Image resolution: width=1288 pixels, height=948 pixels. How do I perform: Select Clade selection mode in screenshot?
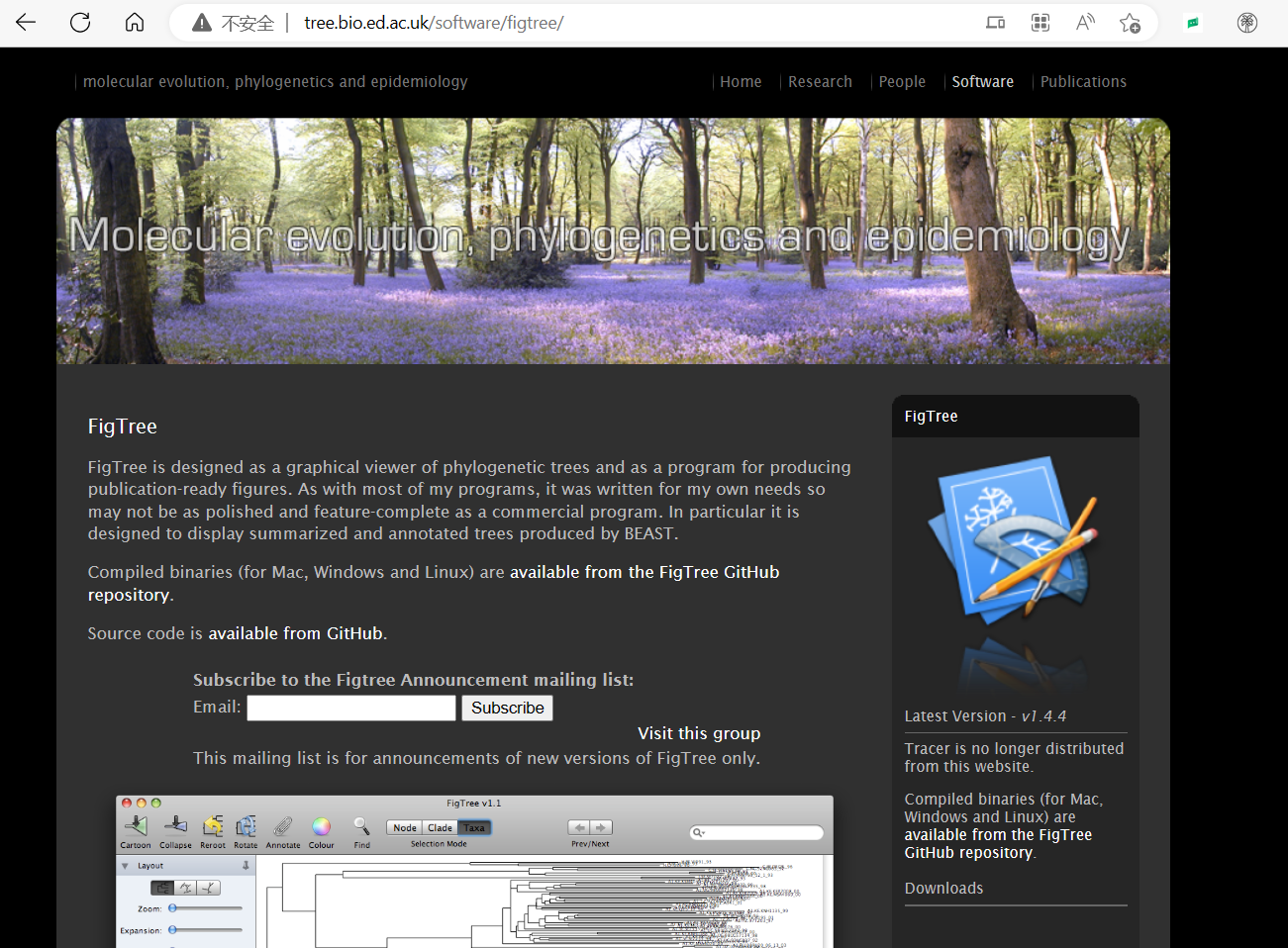pyautogui.click(x=440, y=828)
